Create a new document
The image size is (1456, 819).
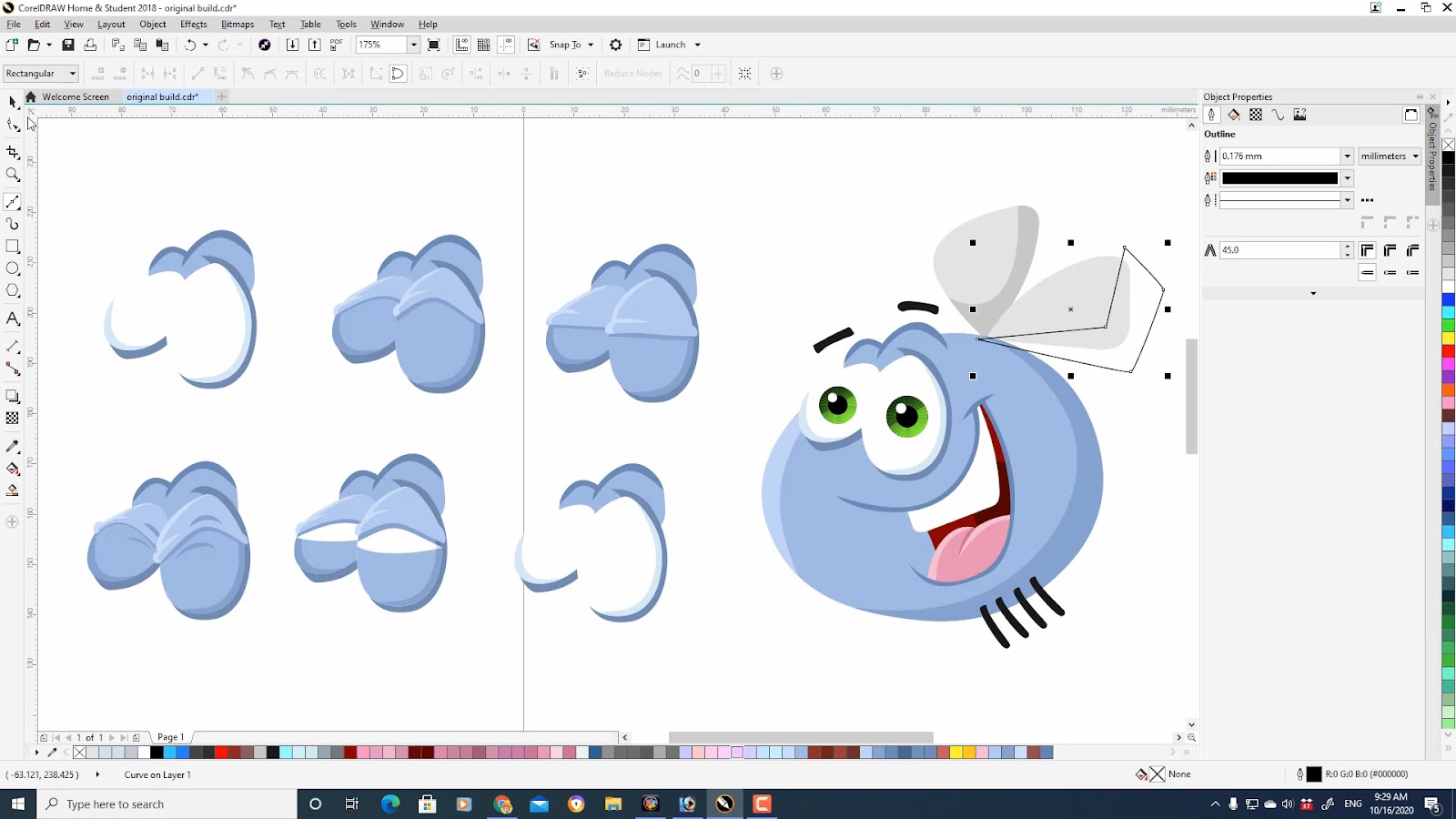(12, 45)
